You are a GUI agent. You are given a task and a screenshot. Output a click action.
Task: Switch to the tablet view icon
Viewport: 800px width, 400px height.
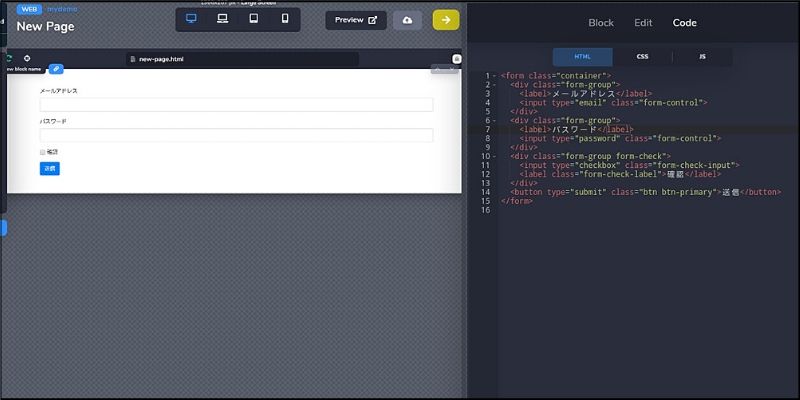tap(254, 19)
